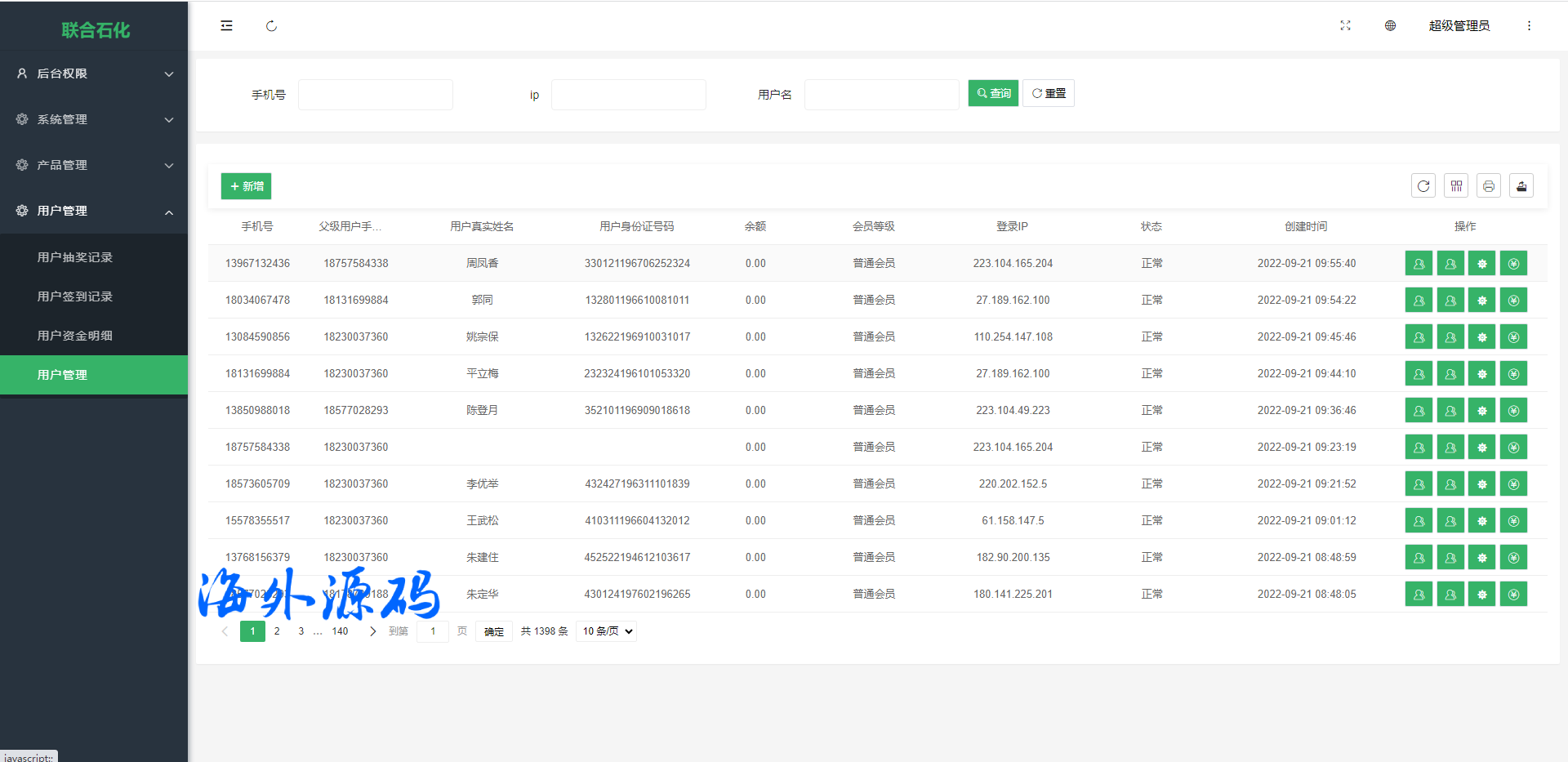
Task: Open the three-dot more options menu
Action: [1529, 26]
